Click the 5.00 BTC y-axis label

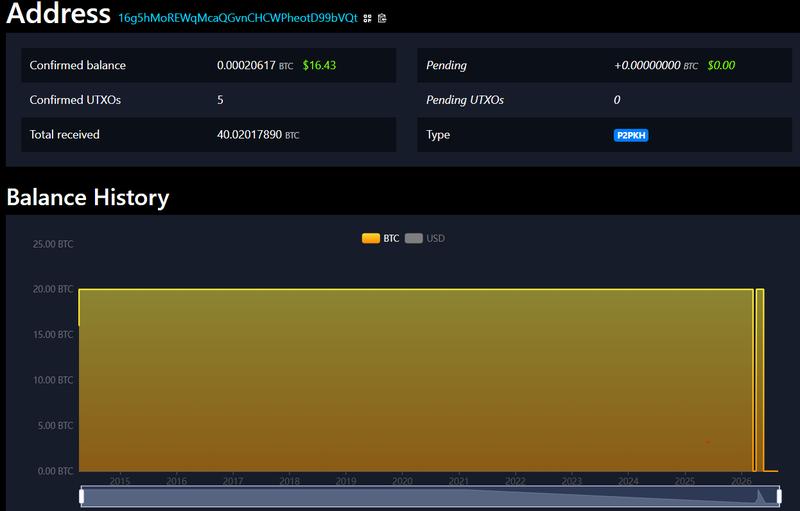[x=55, y=425]
